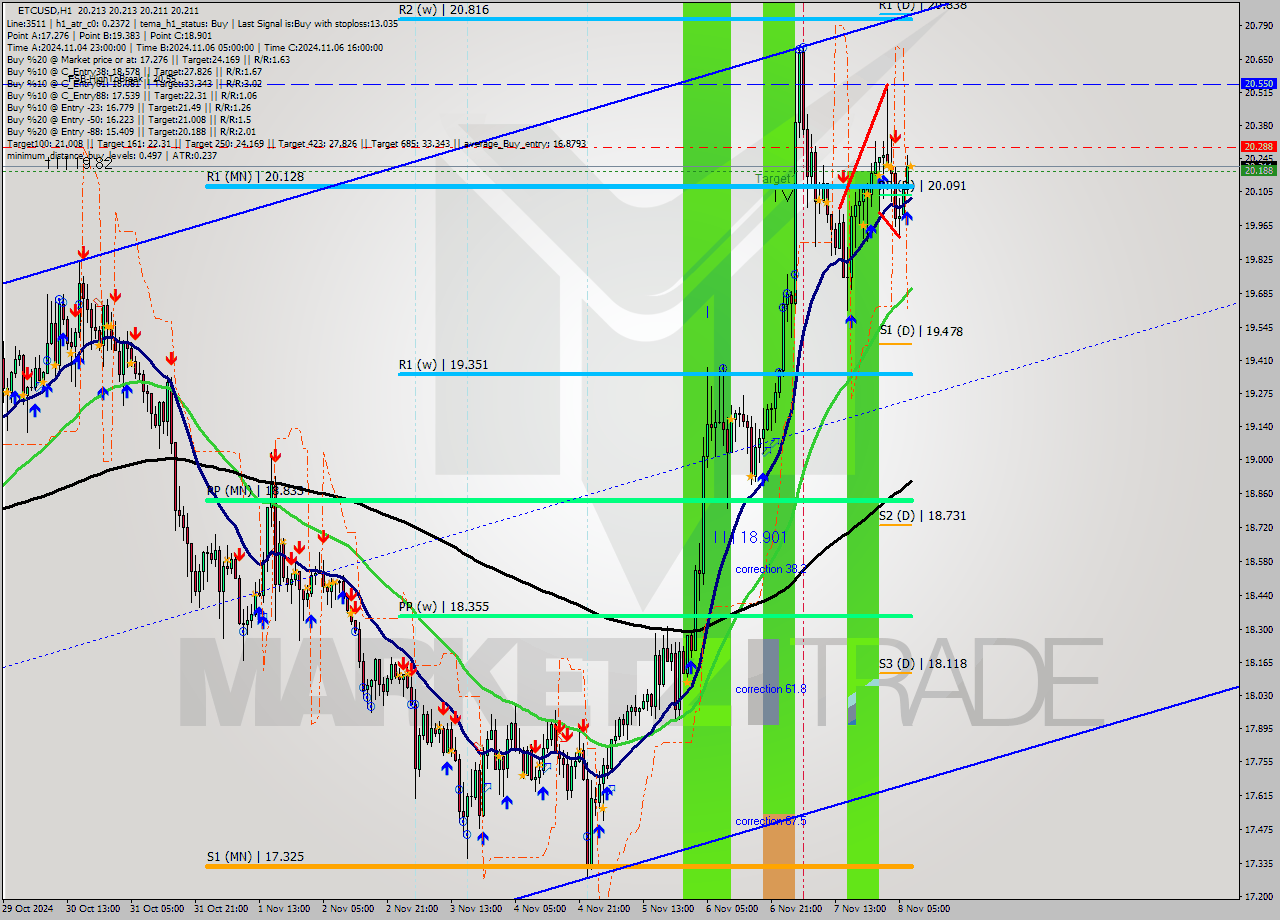The width and height of the screenshot is (1280, 920).
Task: Click the S1 (MN) | 17.325 support label
Action: pyautogui.click(x=254, y=857)
